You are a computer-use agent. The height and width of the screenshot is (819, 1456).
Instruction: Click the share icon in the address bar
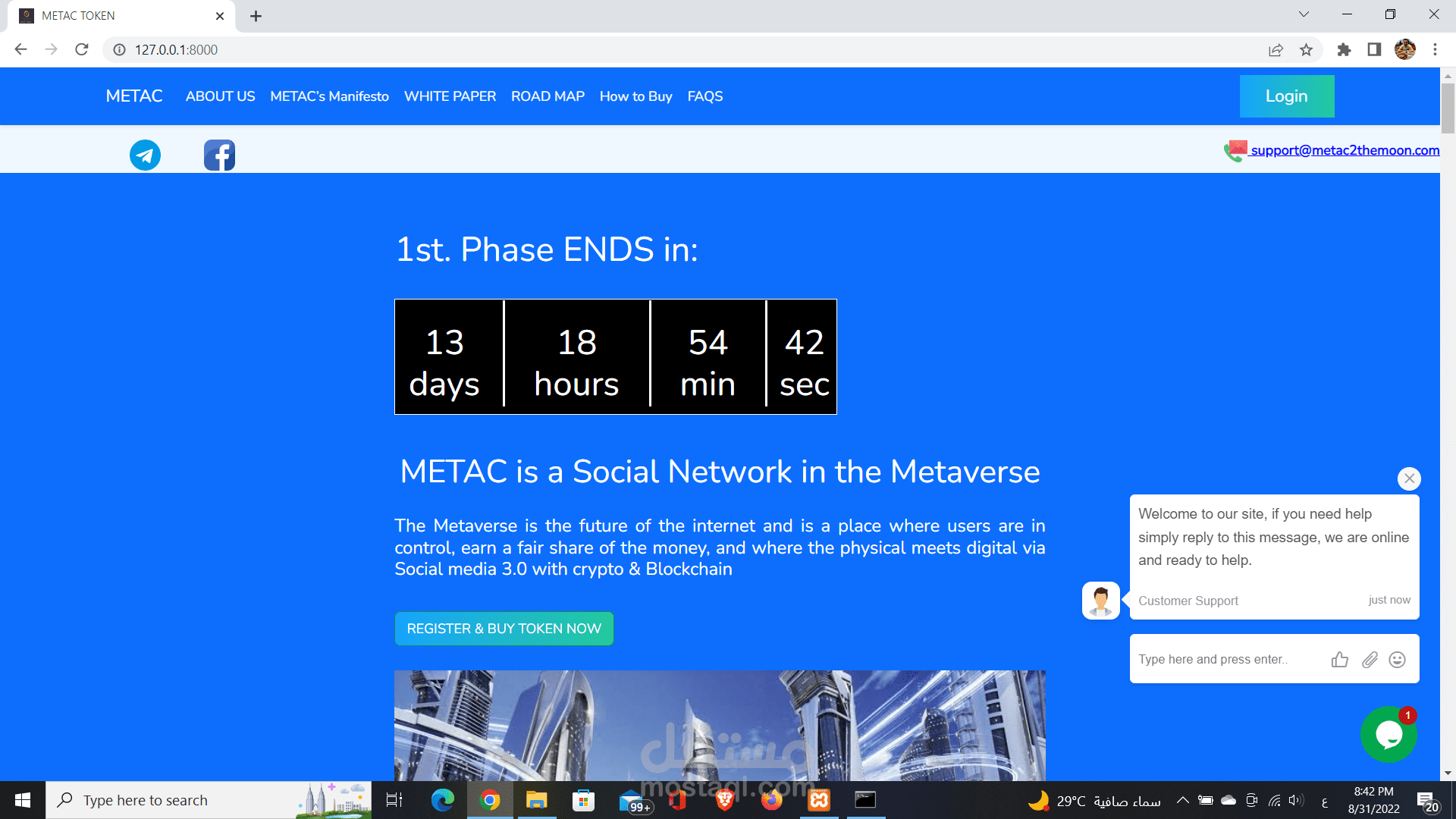tap(1276, 49)
